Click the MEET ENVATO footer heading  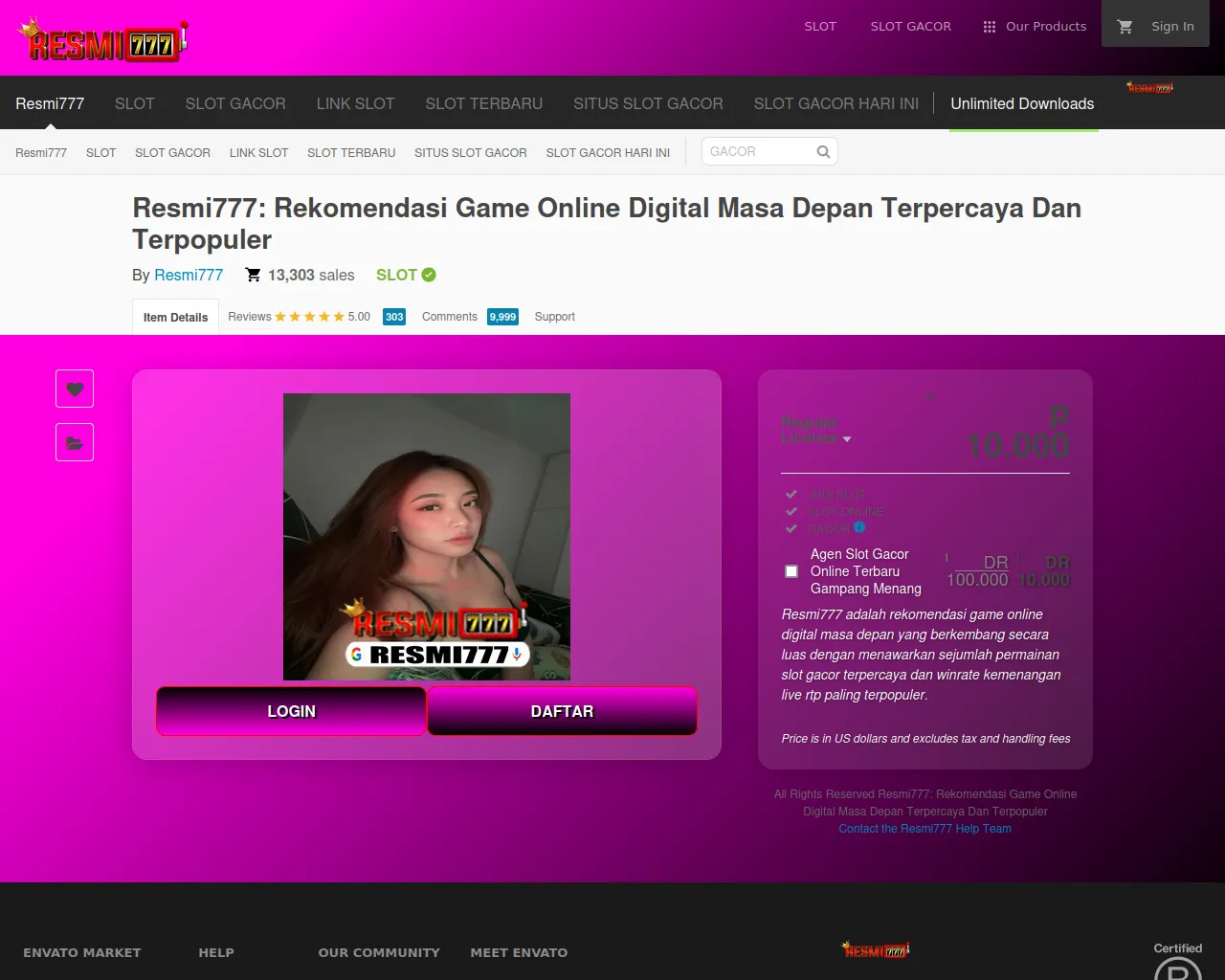point(519,952)
